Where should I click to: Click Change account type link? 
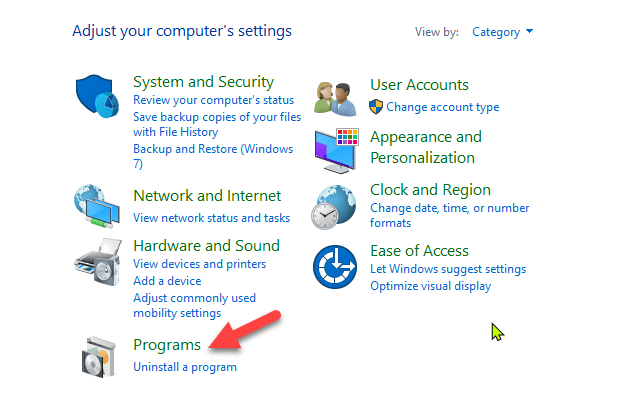442,107
